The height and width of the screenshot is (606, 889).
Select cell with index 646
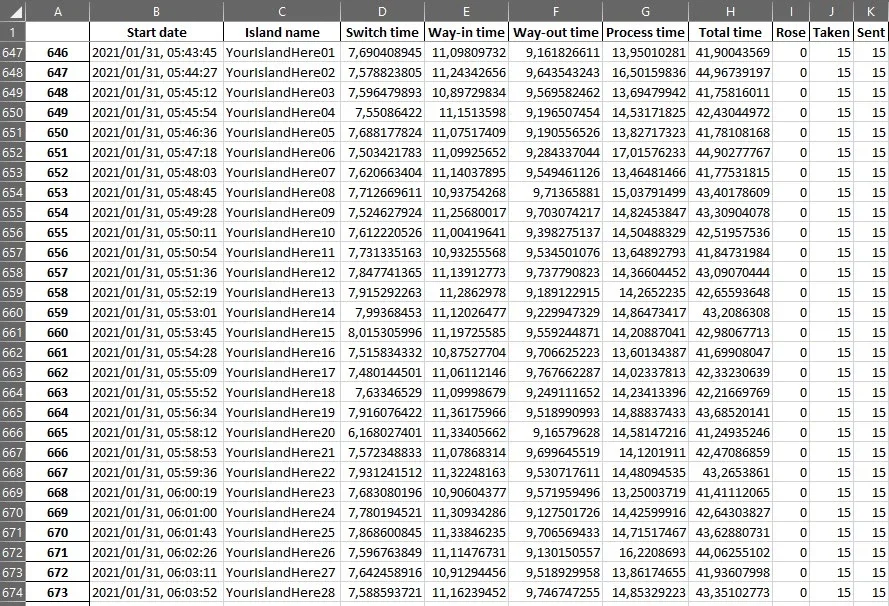click(57, 53)
